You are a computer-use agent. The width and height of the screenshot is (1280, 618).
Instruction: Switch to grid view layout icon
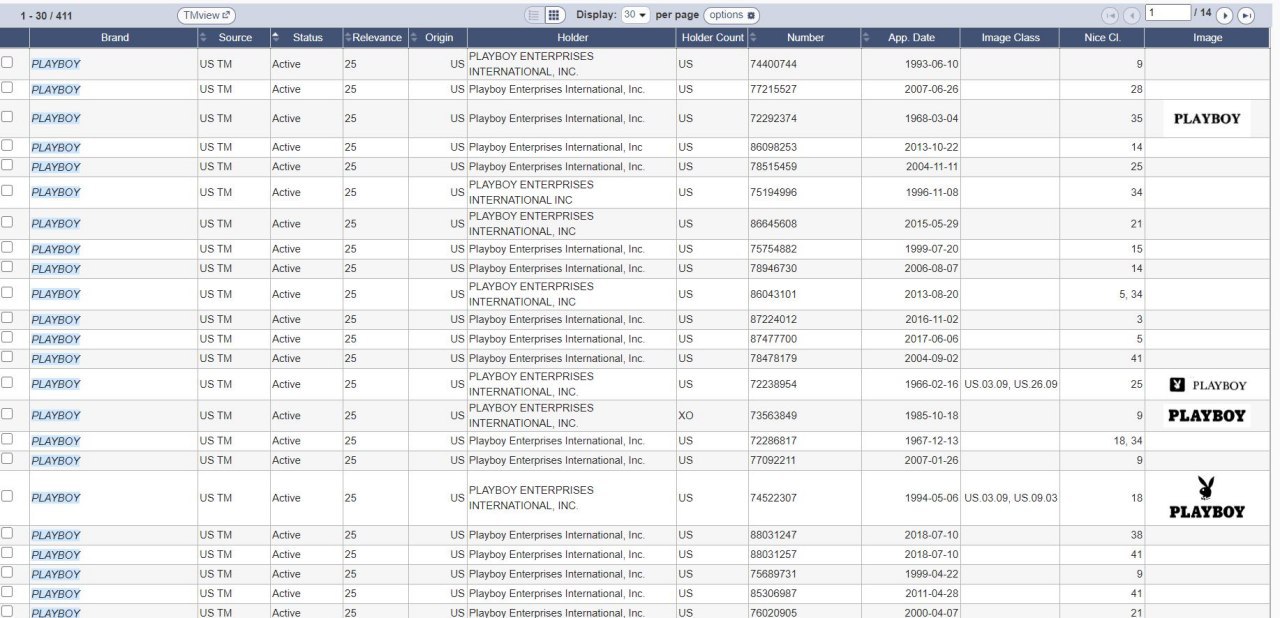[555, 15]
